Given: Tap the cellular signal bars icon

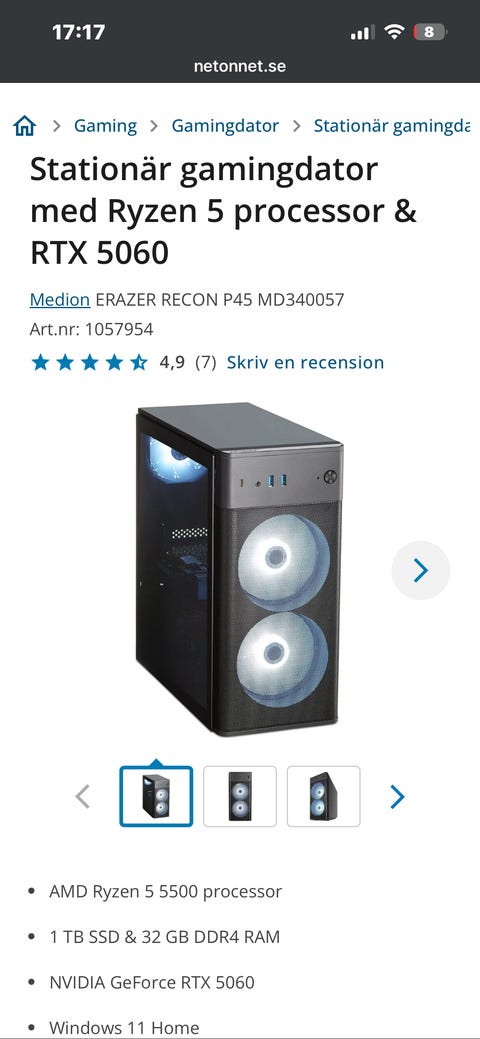Looking at the screenshot, I should (362, 32).
